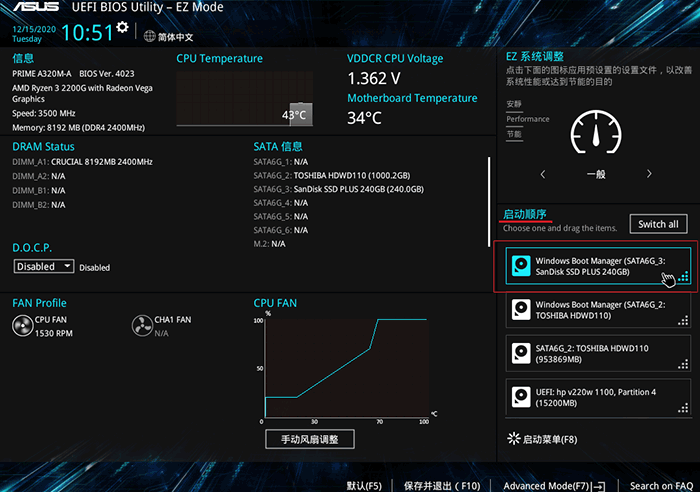The height and width of the screenshot is (492, 700).
Task: Grab drag handle of Windows Boot Manager TOSHIBA entry
Action: coord(683,320)
